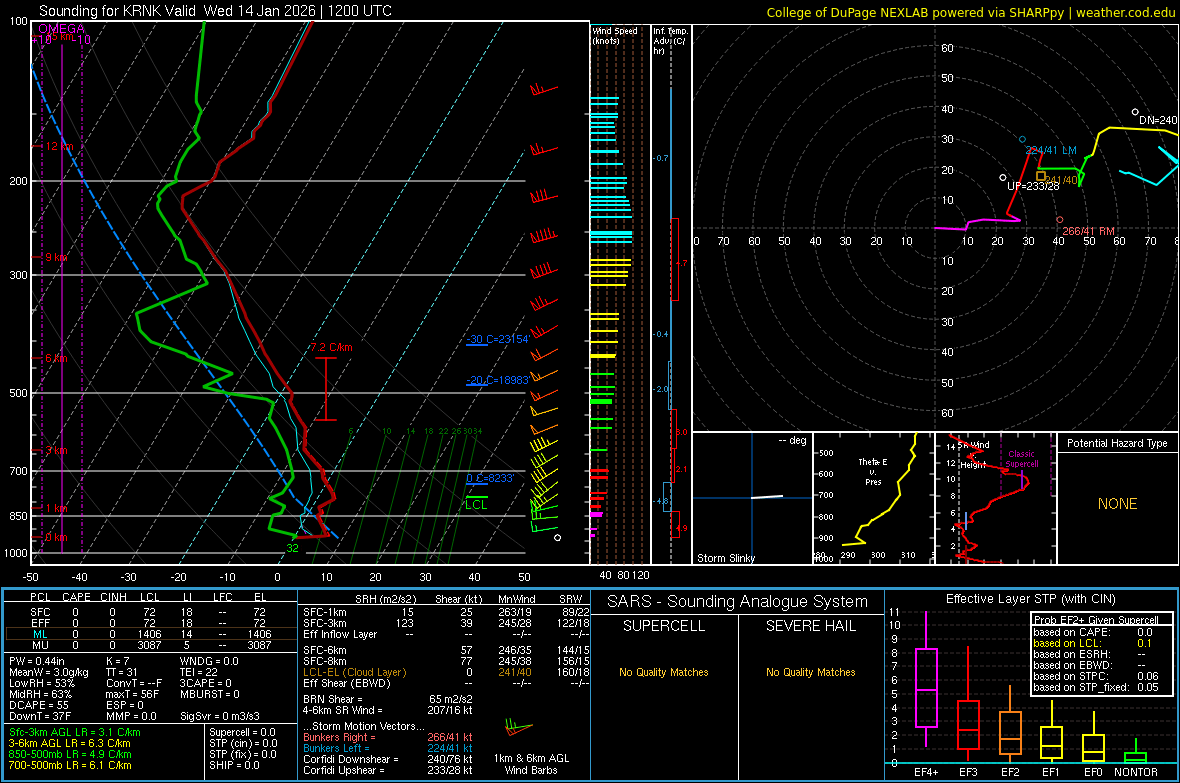Click the DownT = 37F value
The height and width of the screenshot is (783, 1180).
(x=40, y=716)
